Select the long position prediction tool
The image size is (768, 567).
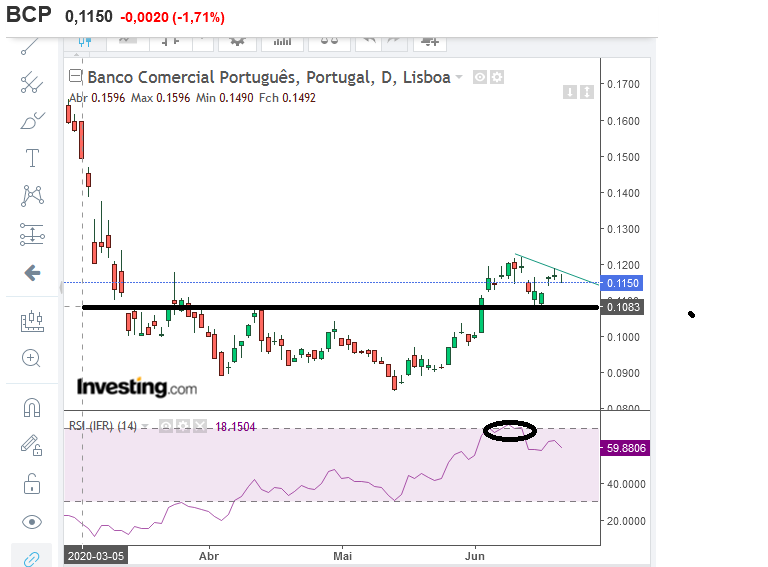(x=32, y=234)
